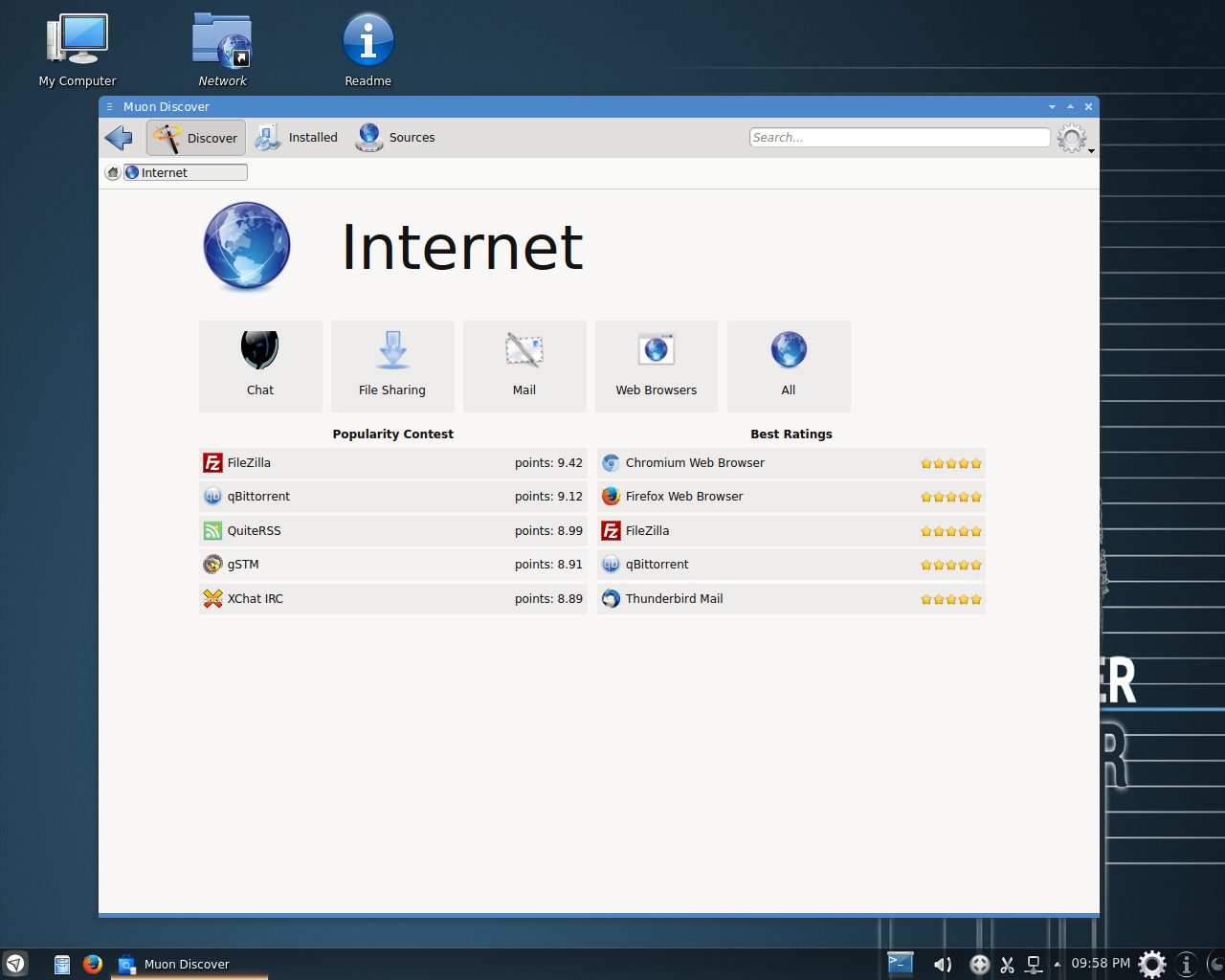This screenshot has width=1225, height=980.
Task: Launch Firefox from the taskbar
Action: pos(93,965)
